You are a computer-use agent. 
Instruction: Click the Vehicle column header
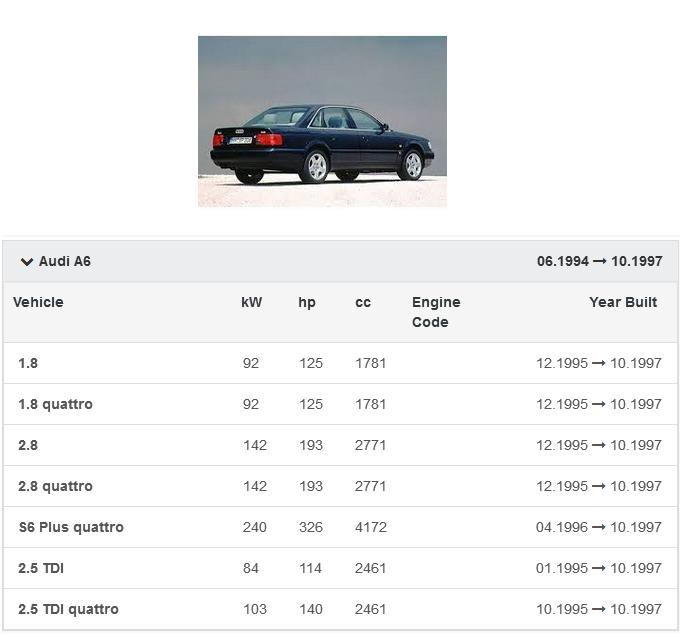tap(38, 302)
